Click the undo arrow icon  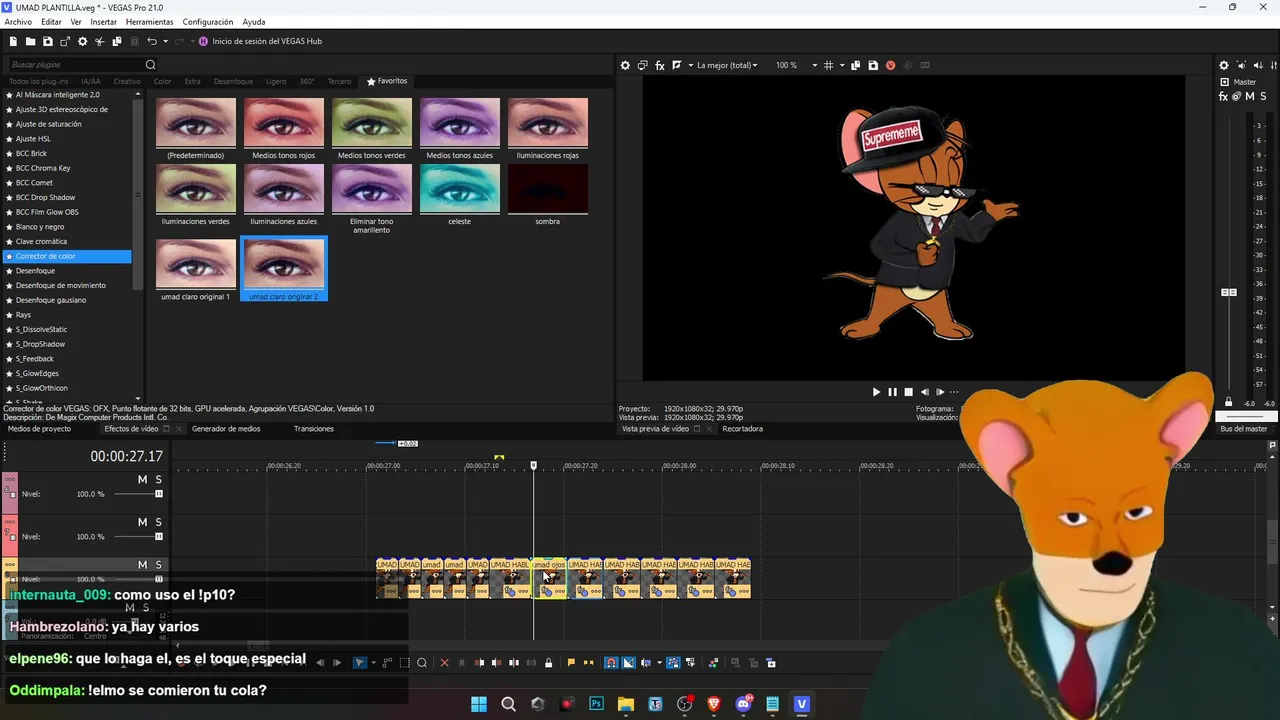[152, 41]
